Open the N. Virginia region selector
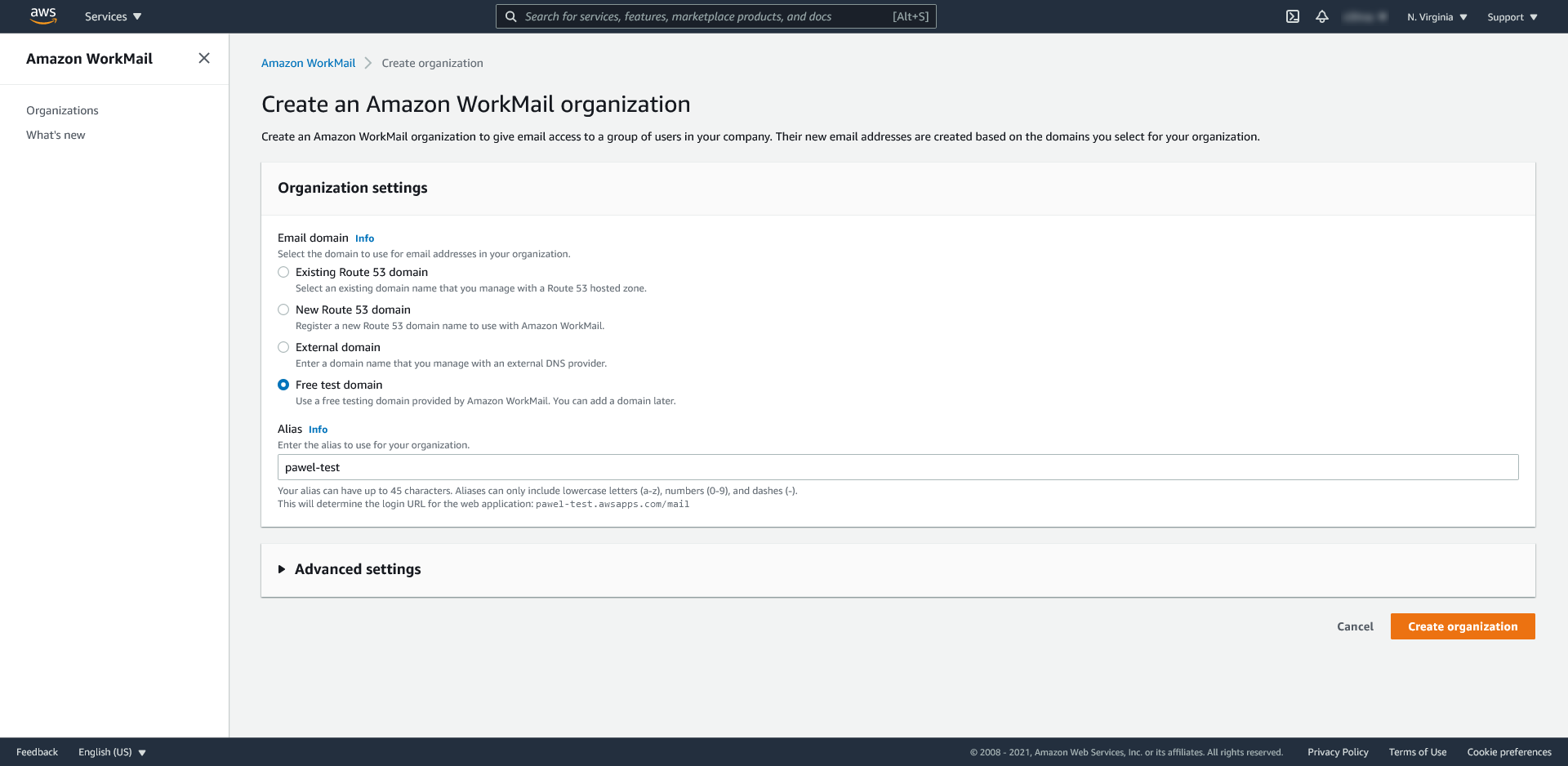The width and height of the screenshot is (1568, 766). click(1437, 17)
